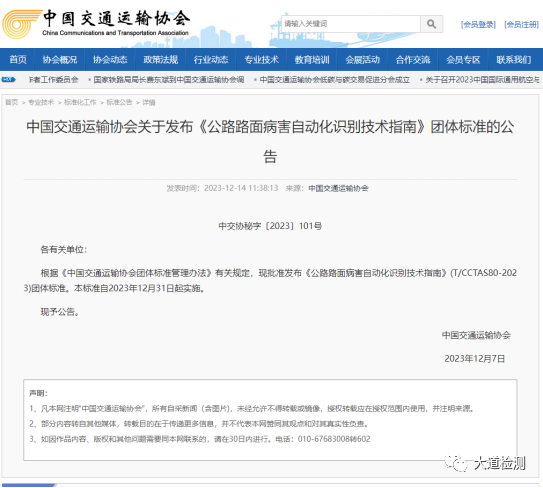The image size is (543, 488).
Task: Click the document number 中交协秘字〔2023〕101号
Action: pos(270,226)
